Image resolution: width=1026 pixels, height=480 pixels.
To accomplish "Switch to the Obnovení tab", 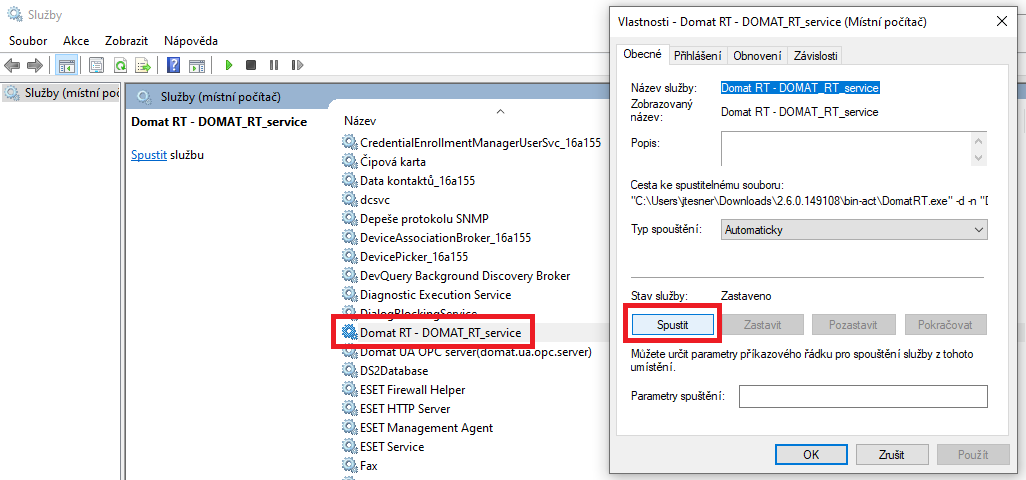I will tap(757, 56).
